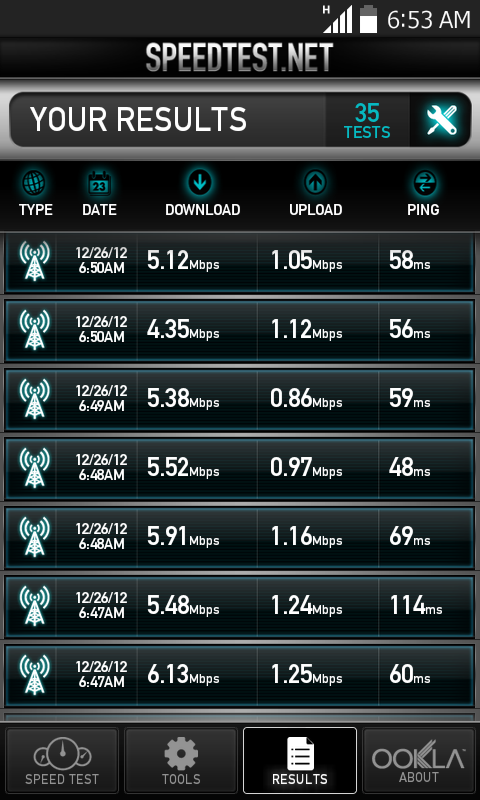The height and width of the screenshot is (800, 480).
Task: Open the result with 114ms ping
Action: (x=240, y=607)
